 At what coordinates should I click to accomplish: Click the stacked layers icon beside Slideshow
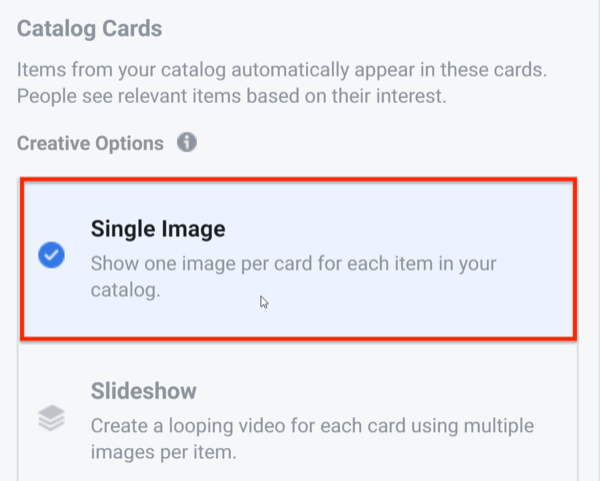pyautogui.click(x=51, y=418)
